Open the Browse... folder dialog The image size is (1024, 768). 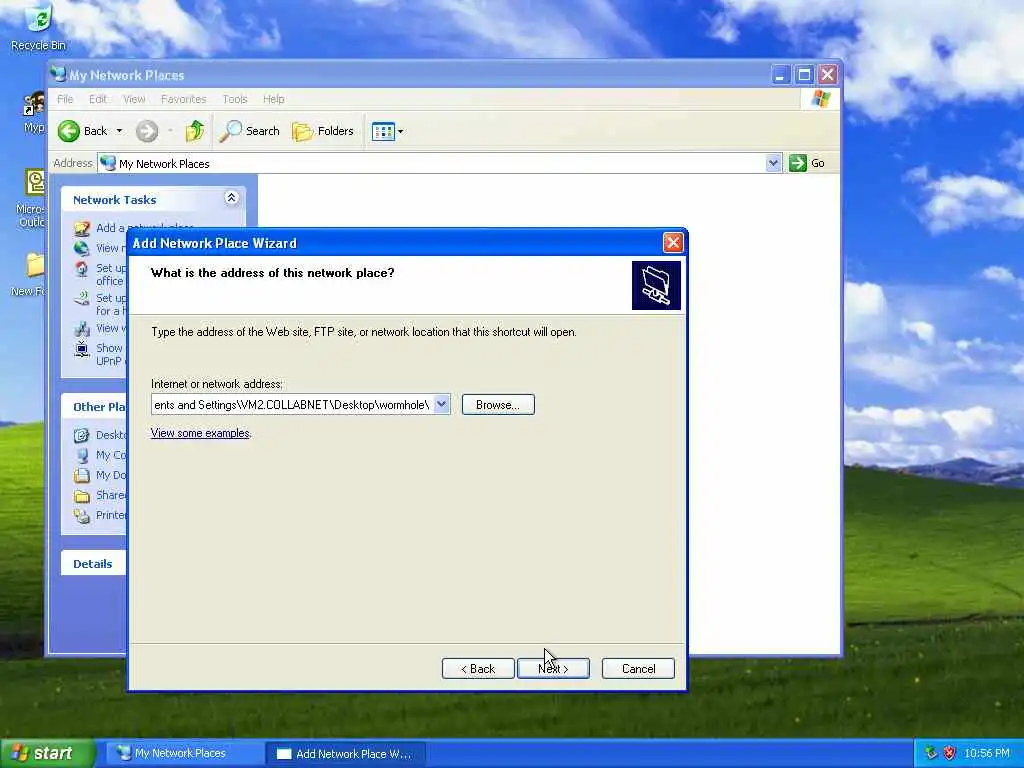pos(498,404)
